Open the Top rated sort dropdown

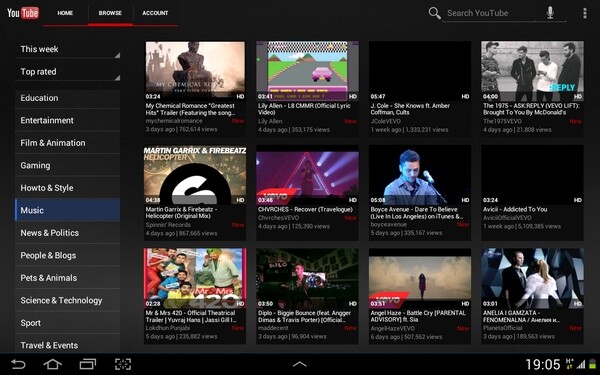(x=68, y=72)
